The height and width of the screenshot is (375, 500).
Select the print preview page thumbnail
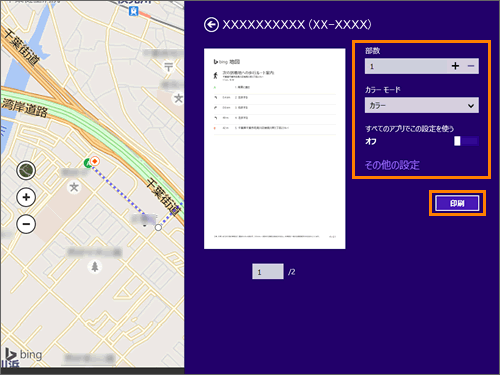click(275, 149)
